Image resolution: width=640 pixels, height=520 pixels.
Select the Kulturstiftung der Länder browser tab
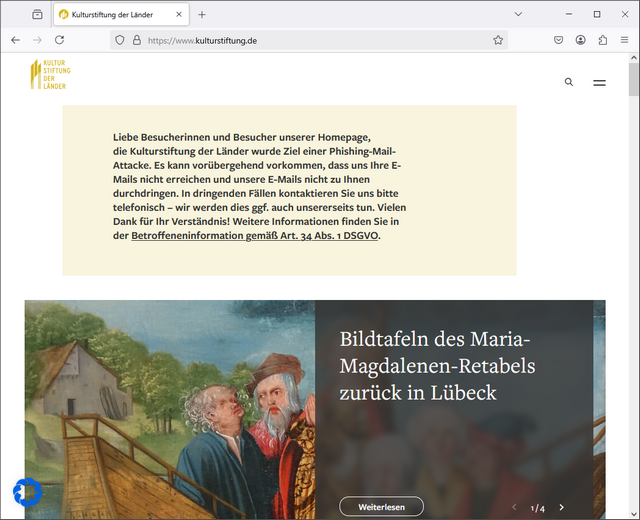click(121, 14)
